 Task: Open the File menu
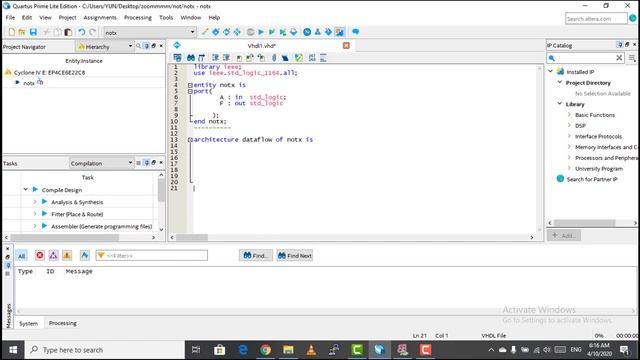click(x=10, y=18)
